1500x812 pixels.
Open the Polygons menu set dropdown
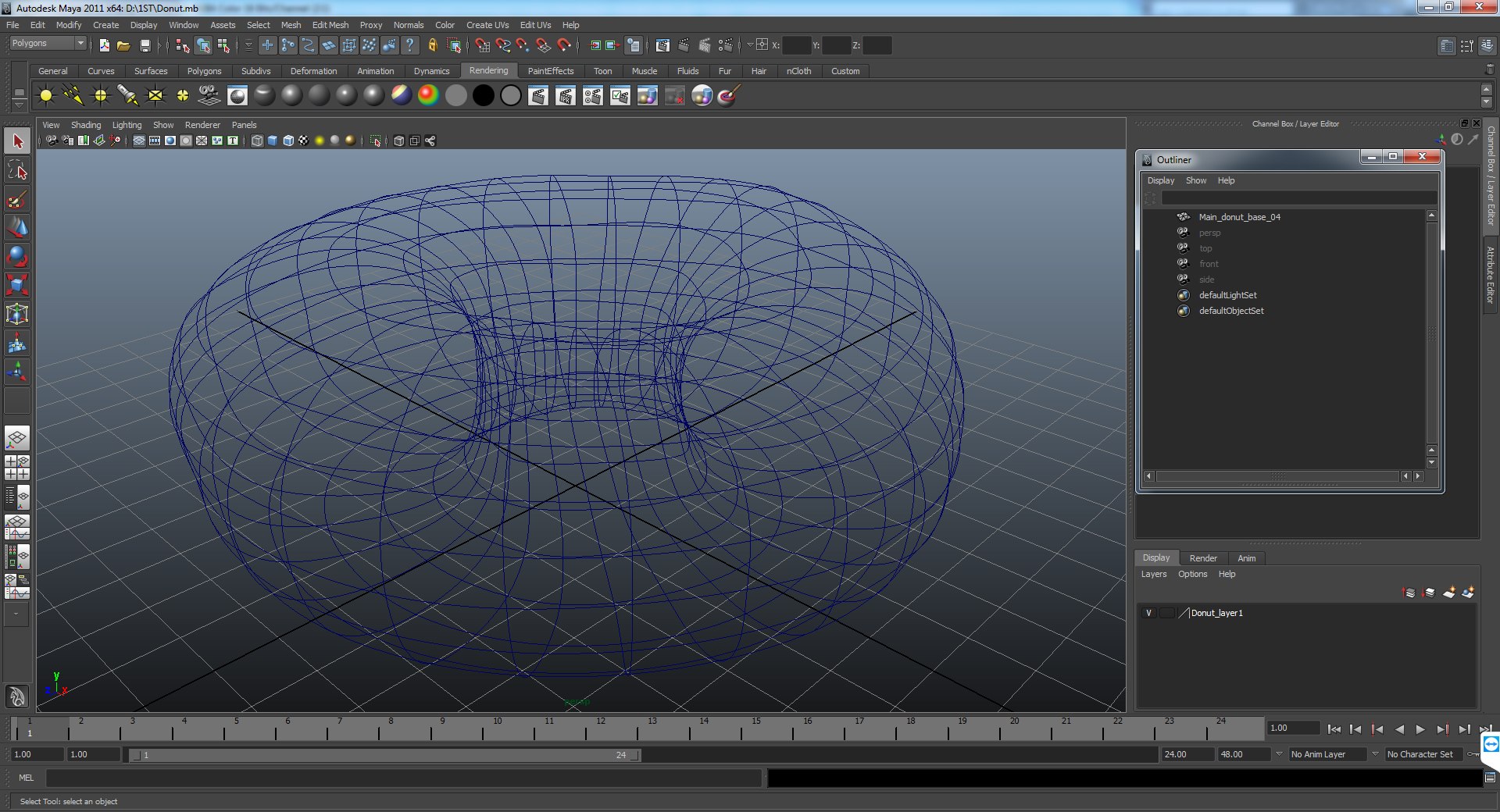pos(48,44)
